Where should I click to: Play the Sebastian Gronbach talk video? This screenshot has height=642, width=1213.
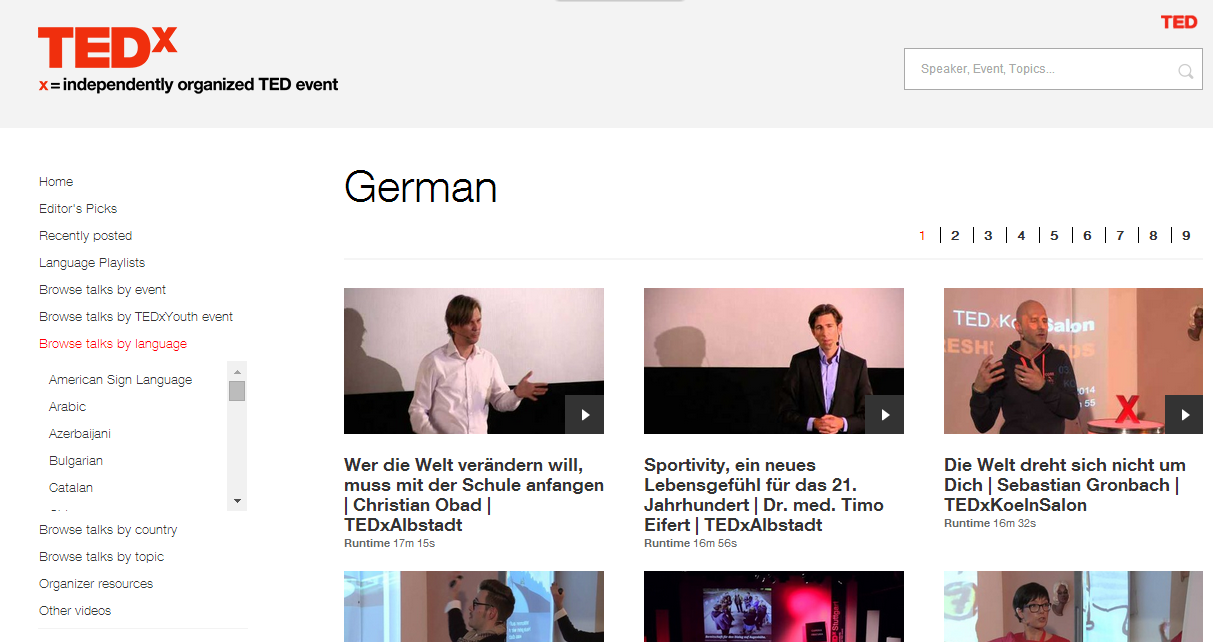pos(1185,415)
